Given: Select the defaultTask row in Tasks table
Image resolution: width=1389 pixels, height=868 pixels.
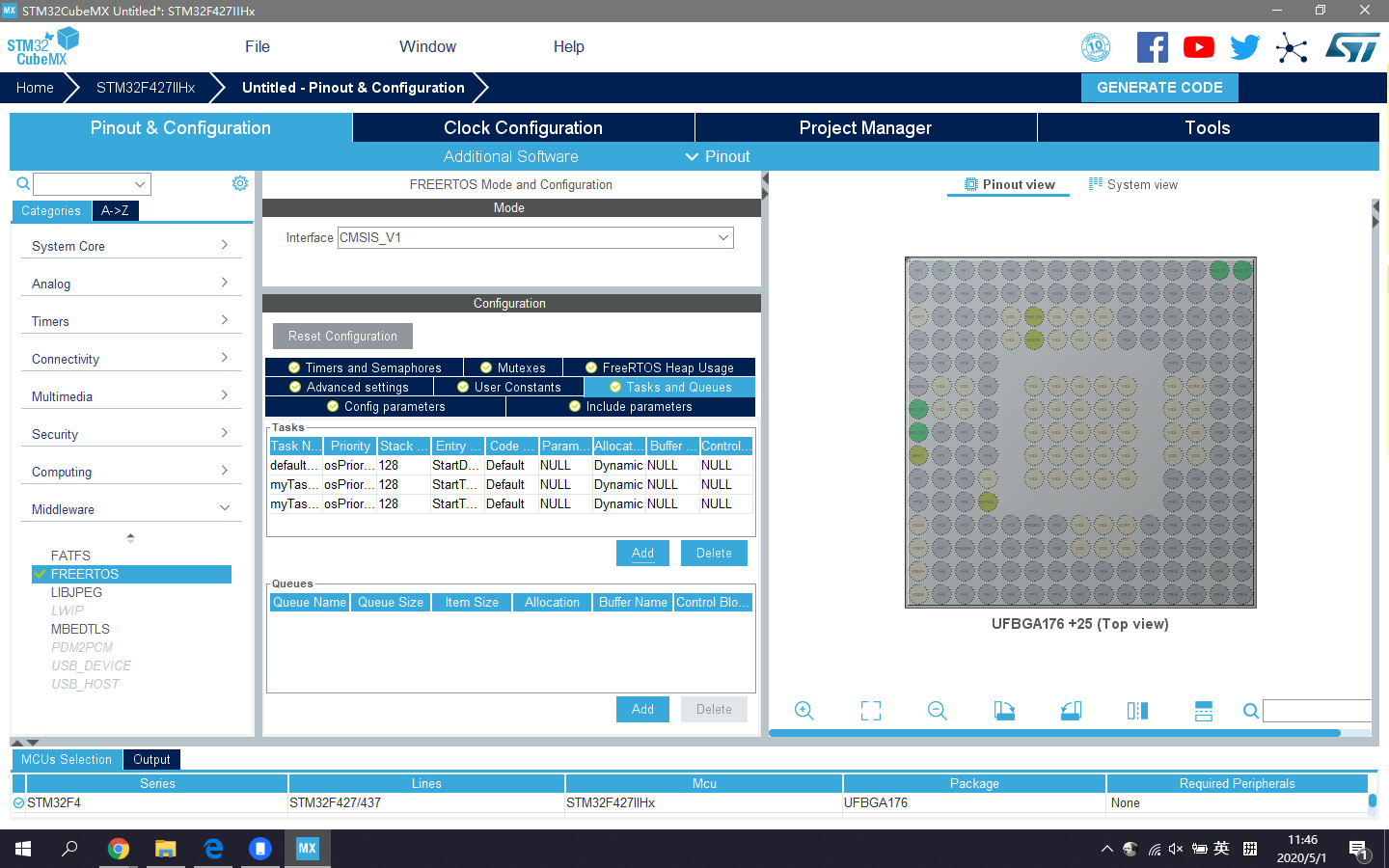Looking at the screenshot, I should pos(510,465).
